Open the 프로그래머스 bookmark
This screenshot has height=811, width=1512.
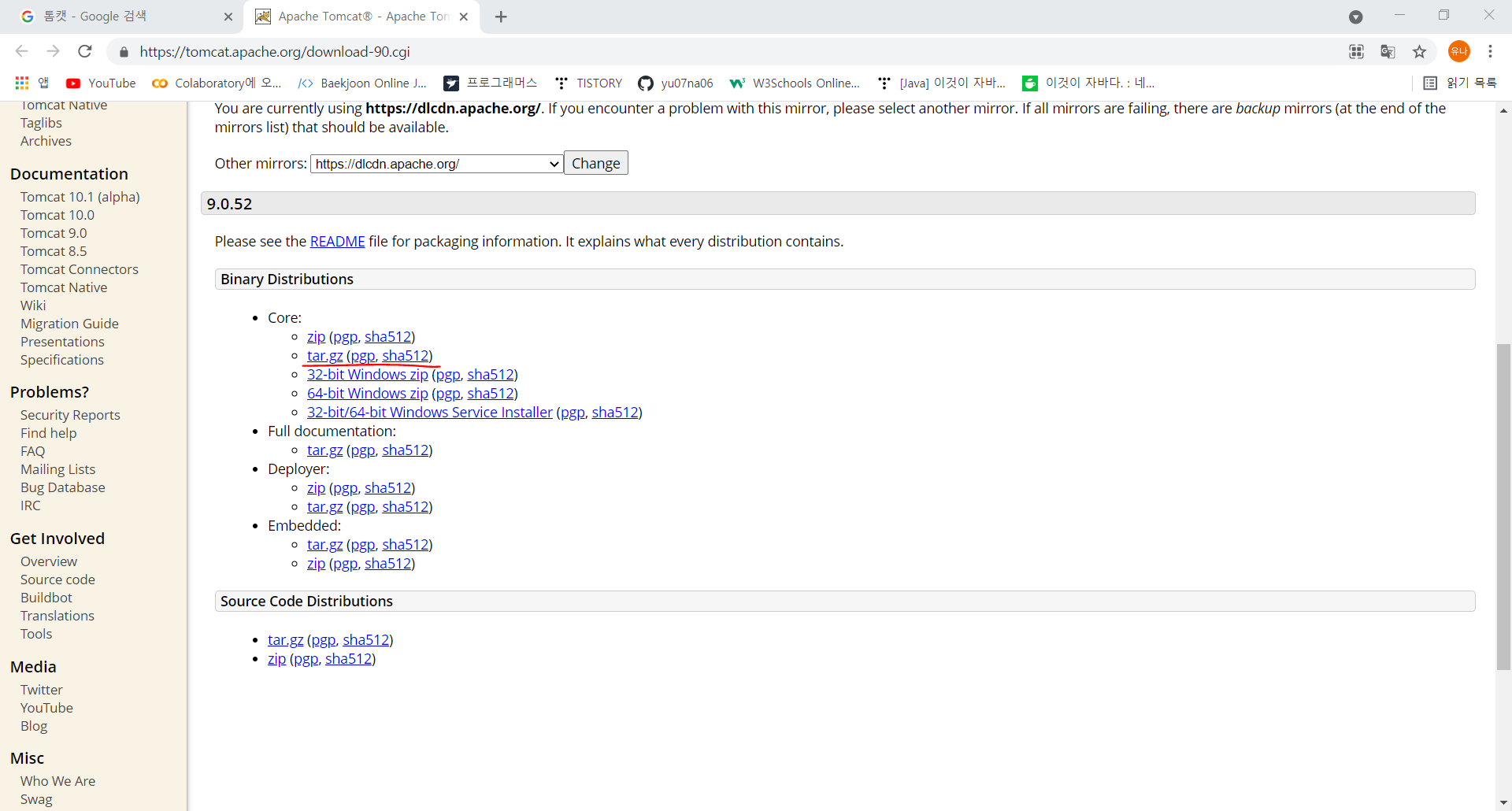[x=490, y=83]
